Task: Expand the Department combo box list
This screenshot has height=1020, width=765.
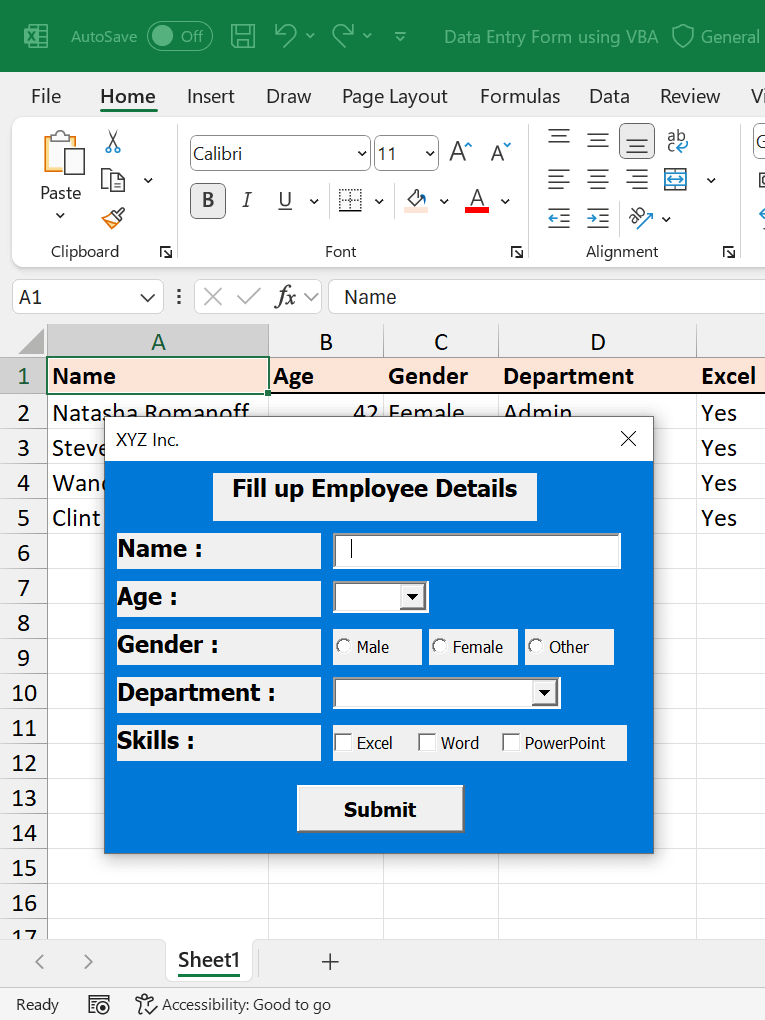Action: [x=544, y=693]
